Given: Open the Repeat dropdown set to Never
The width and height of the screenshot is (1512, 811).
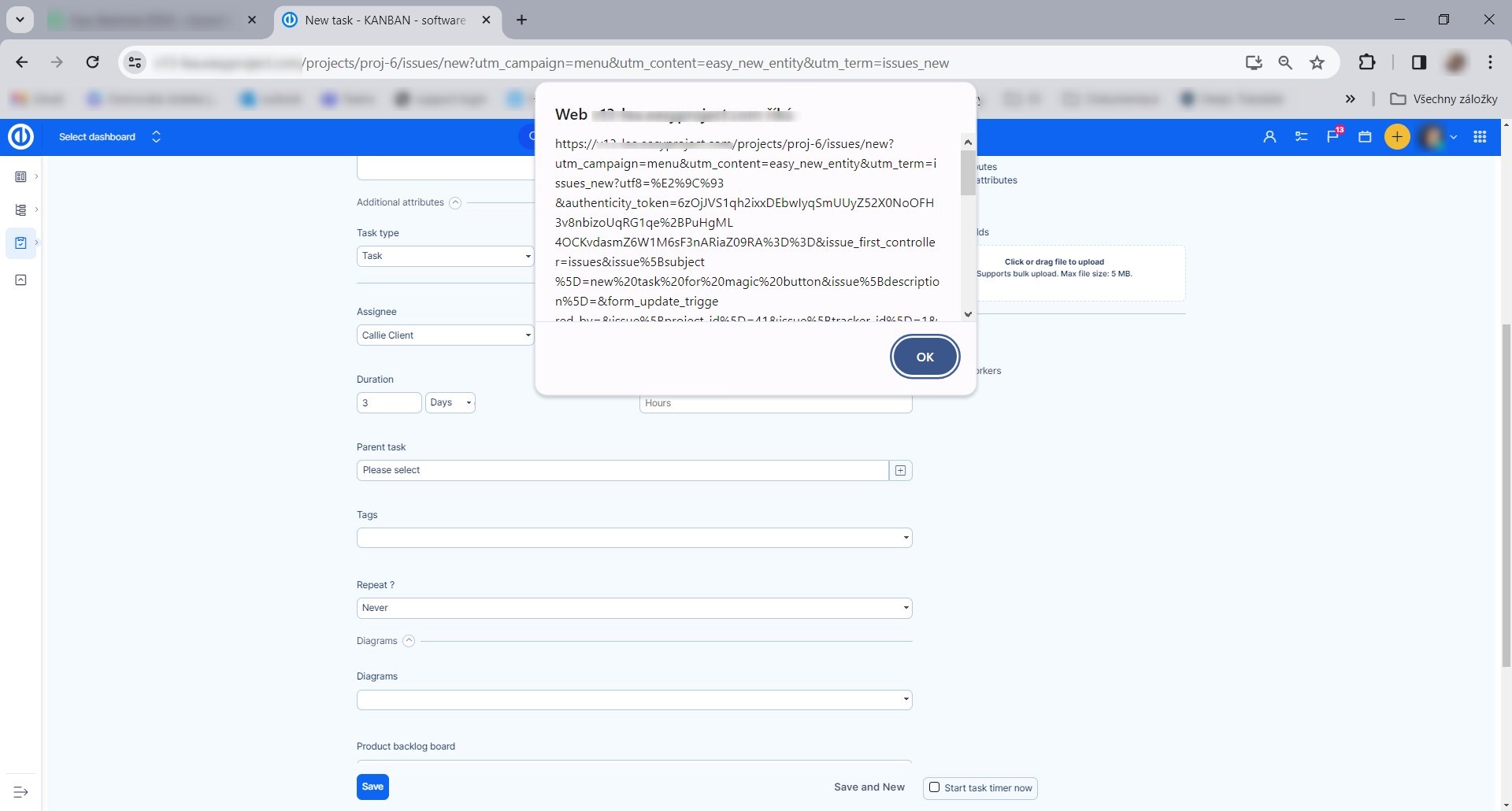Looking at the screenshot, I should tap(634, 608).
